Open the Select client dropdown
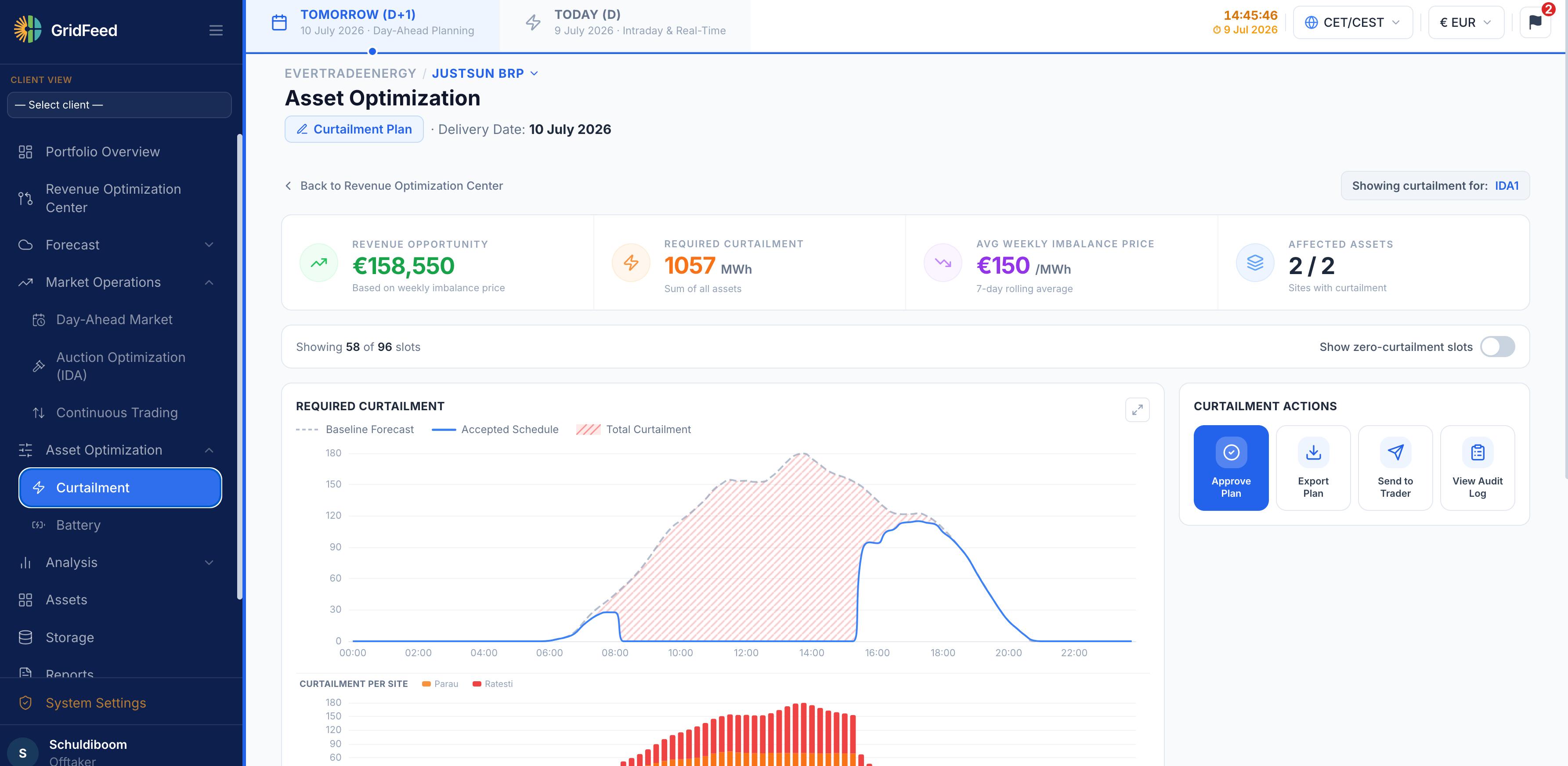1568x766 pixels. (119, 105)
